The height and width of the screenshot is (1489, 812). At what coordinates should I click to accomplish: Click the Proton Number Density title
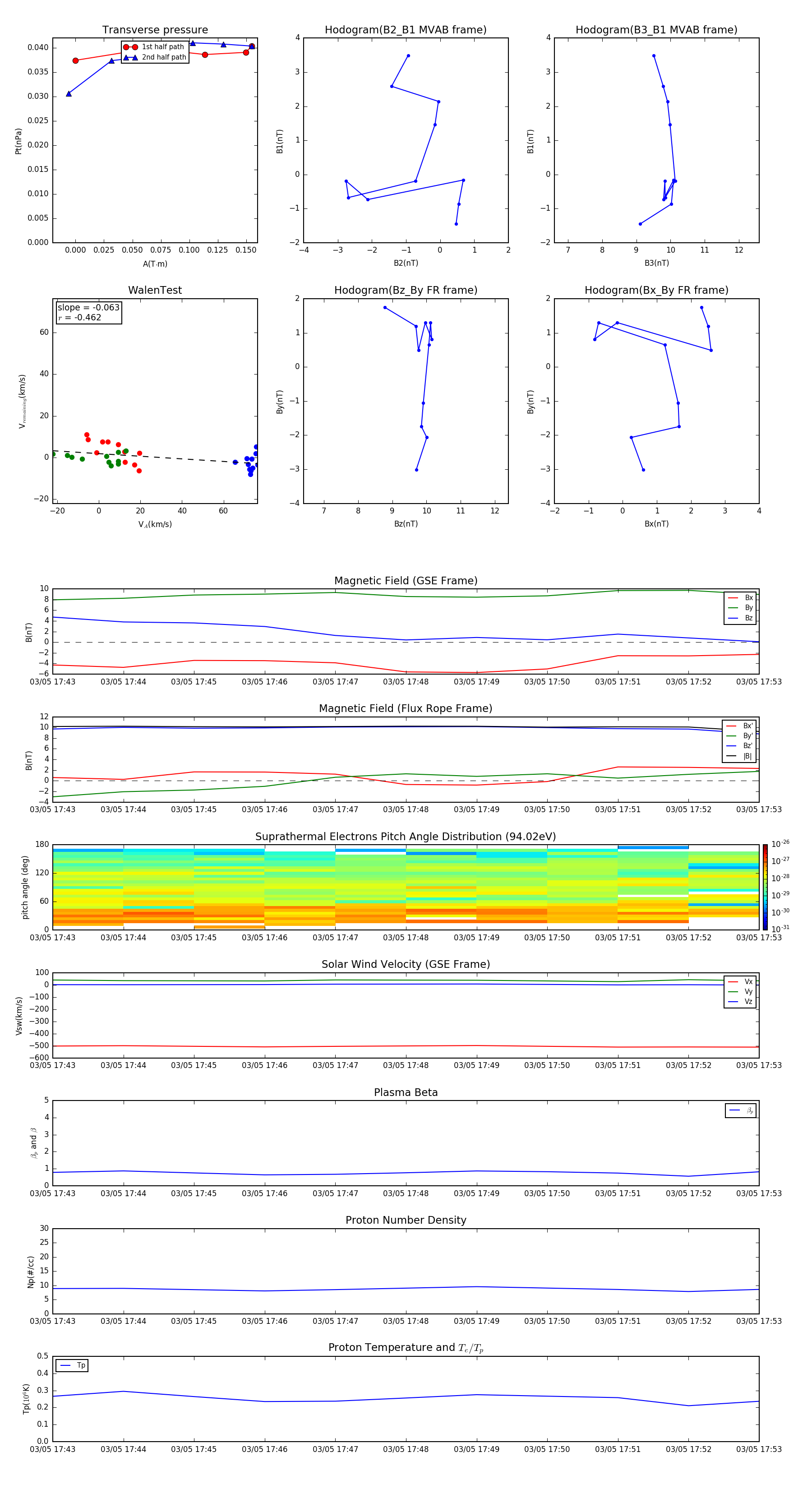tap(406, 1220)
